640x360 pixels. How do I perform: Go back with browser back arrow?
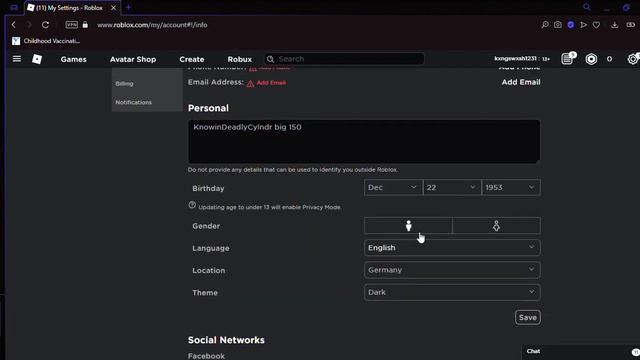click(x=13, y=25)
